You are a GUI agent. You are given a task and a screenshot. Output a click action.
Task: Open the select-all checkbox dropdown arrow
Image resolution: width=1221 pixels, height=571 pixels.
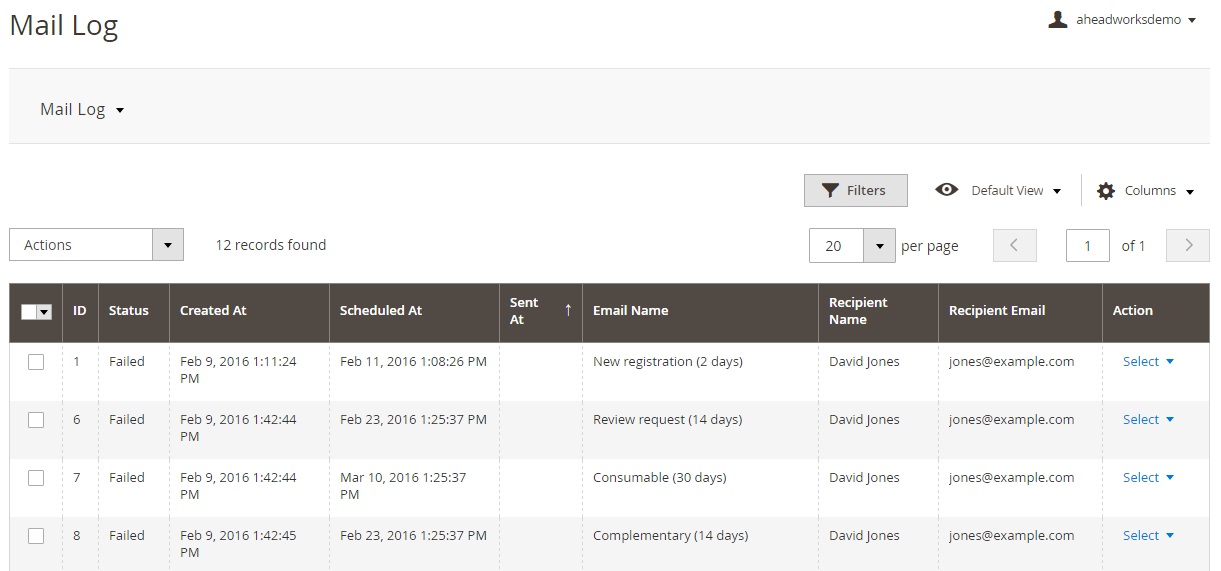[44, 312]
